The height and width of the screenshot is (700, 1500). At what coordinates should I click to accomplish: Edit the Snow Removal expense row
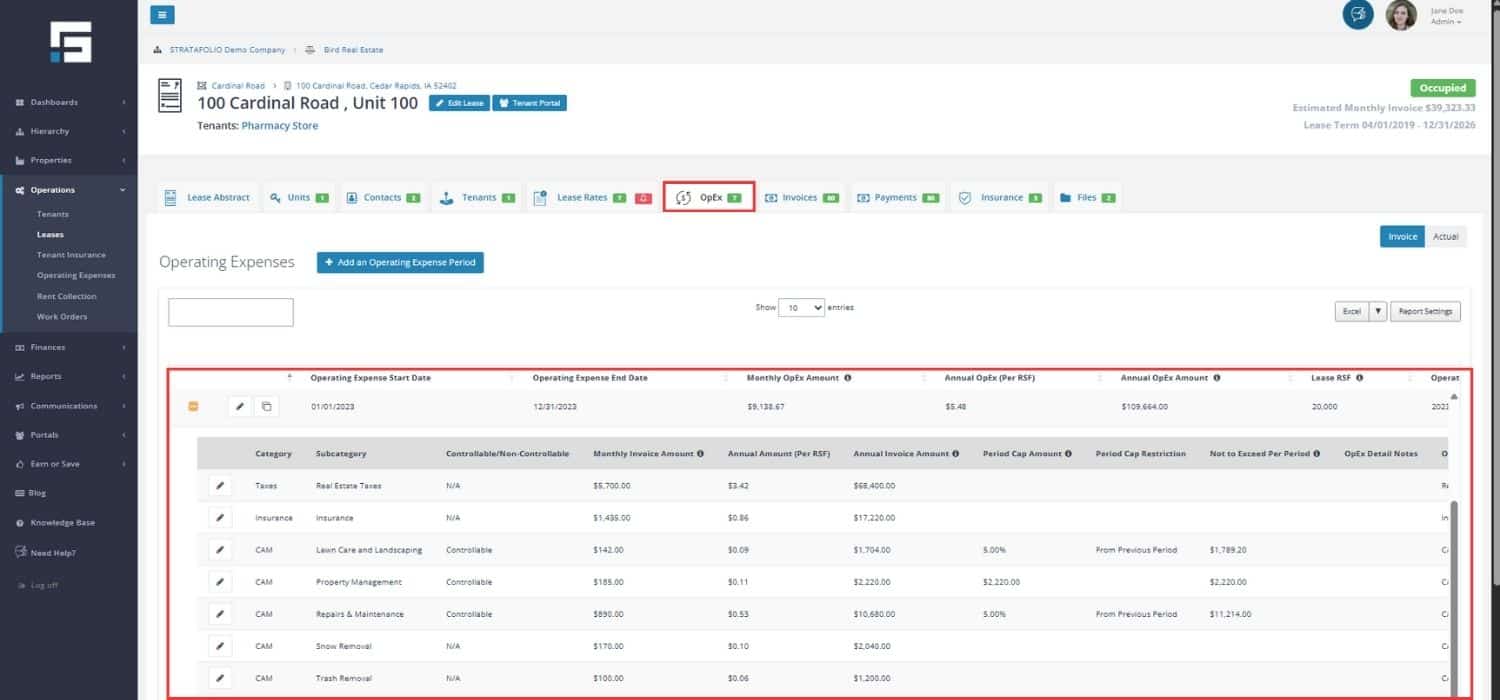pyautogui.click(x=220, y=646)
